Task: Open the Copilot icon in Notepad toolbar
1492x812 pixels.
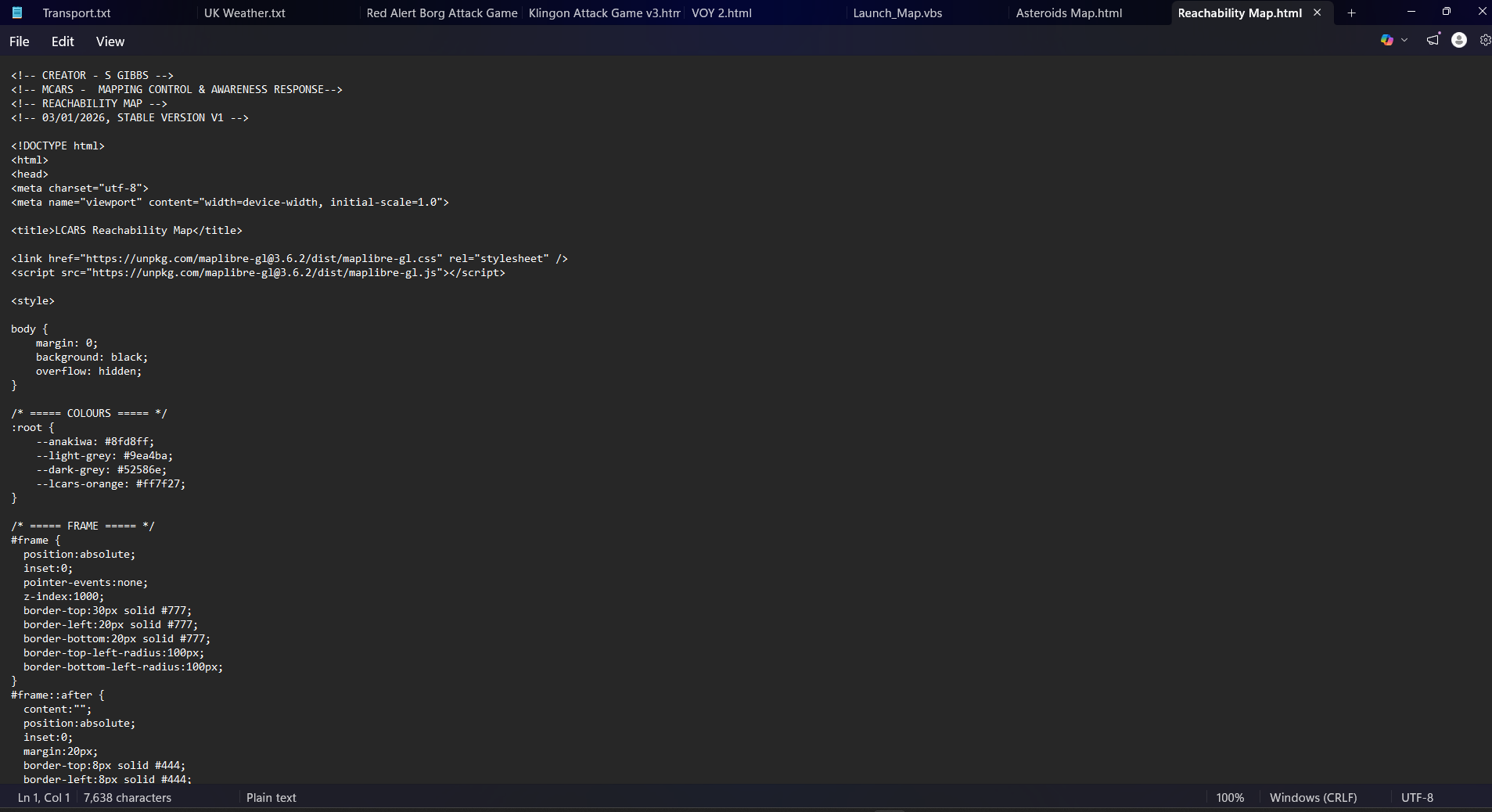Action: (x=1386, y=40)
